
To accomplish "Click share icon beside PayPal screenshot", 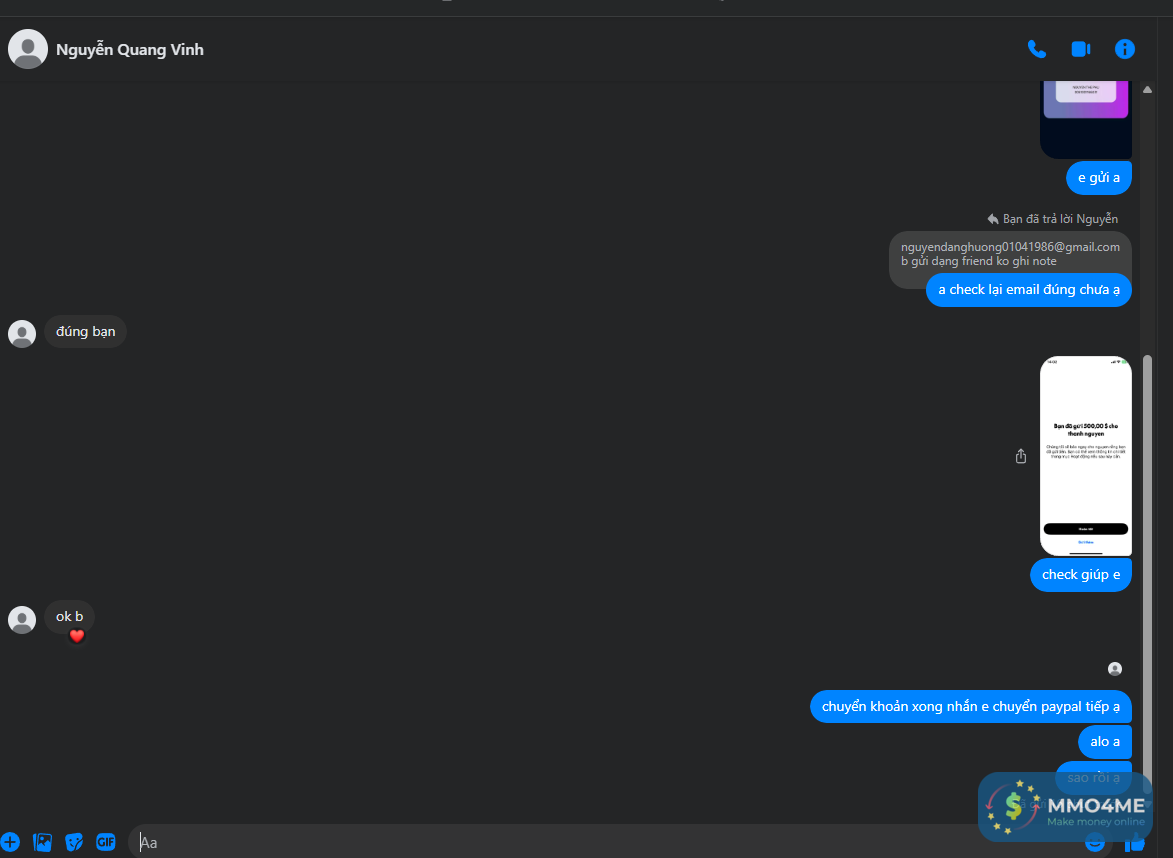I will pos(1020,456).
